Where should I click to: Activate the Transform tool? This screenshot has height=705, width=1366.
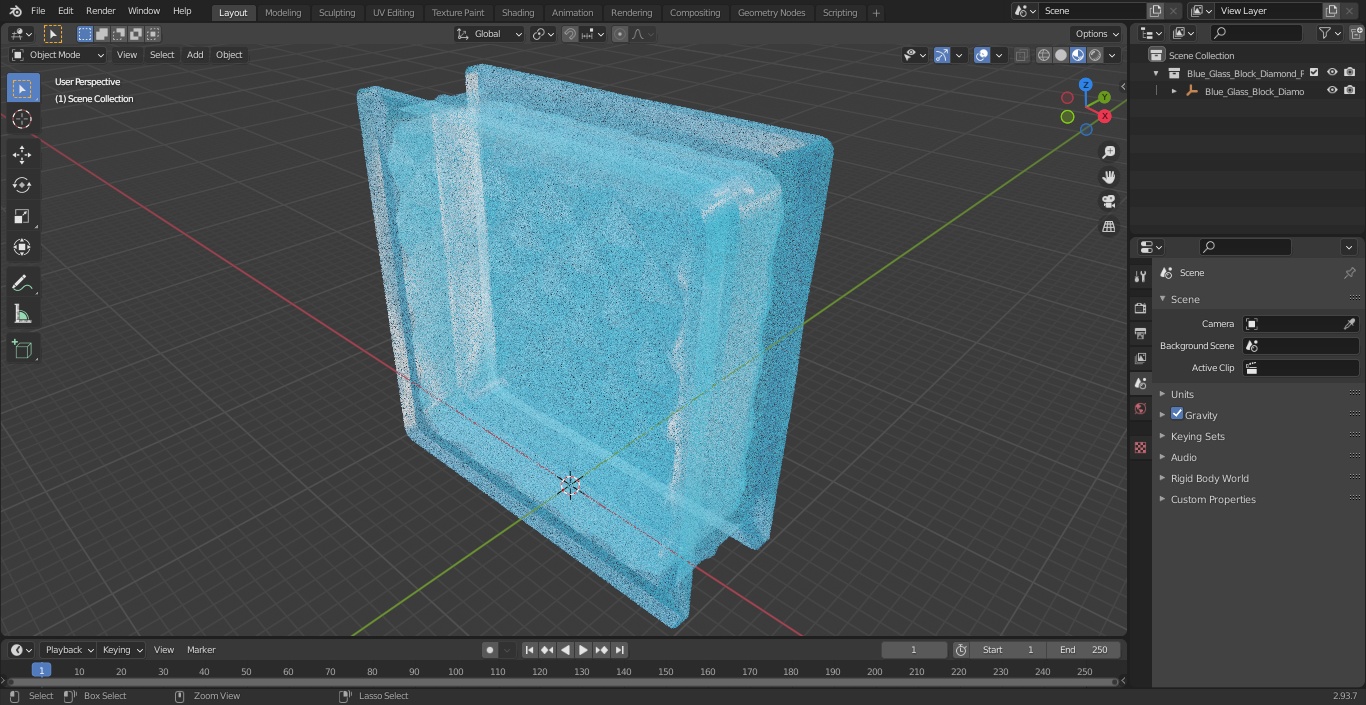click(x=22, y=247)
